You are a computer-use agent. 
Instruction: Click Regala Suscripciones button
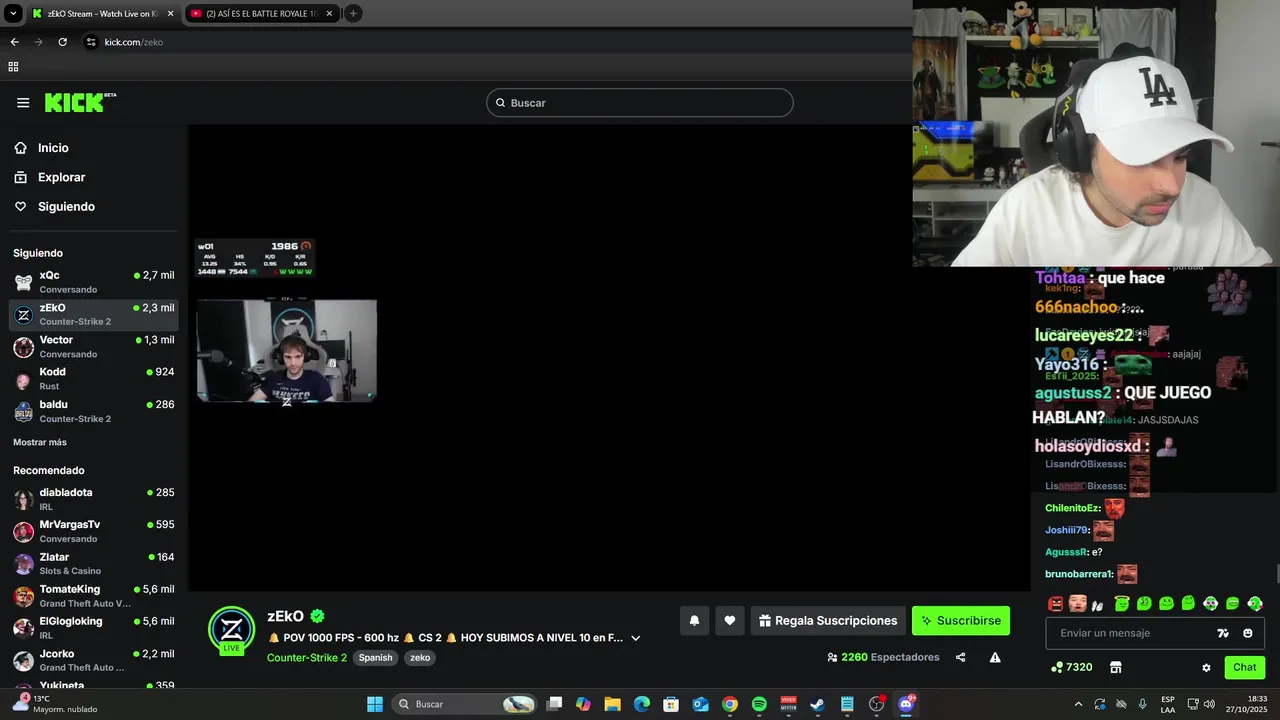pos(828,621)
